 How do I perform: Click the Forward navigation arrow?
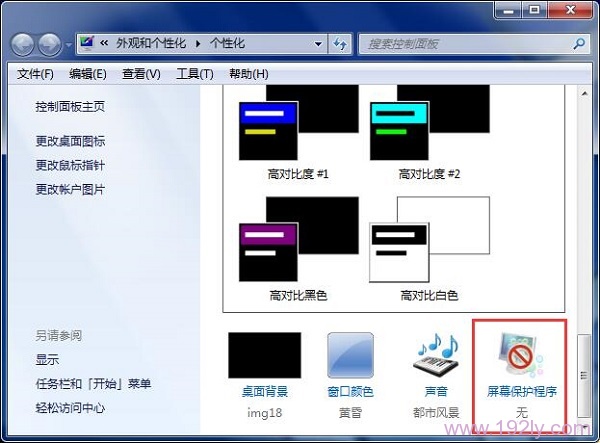pyautogui.click(x=50, y=45)
